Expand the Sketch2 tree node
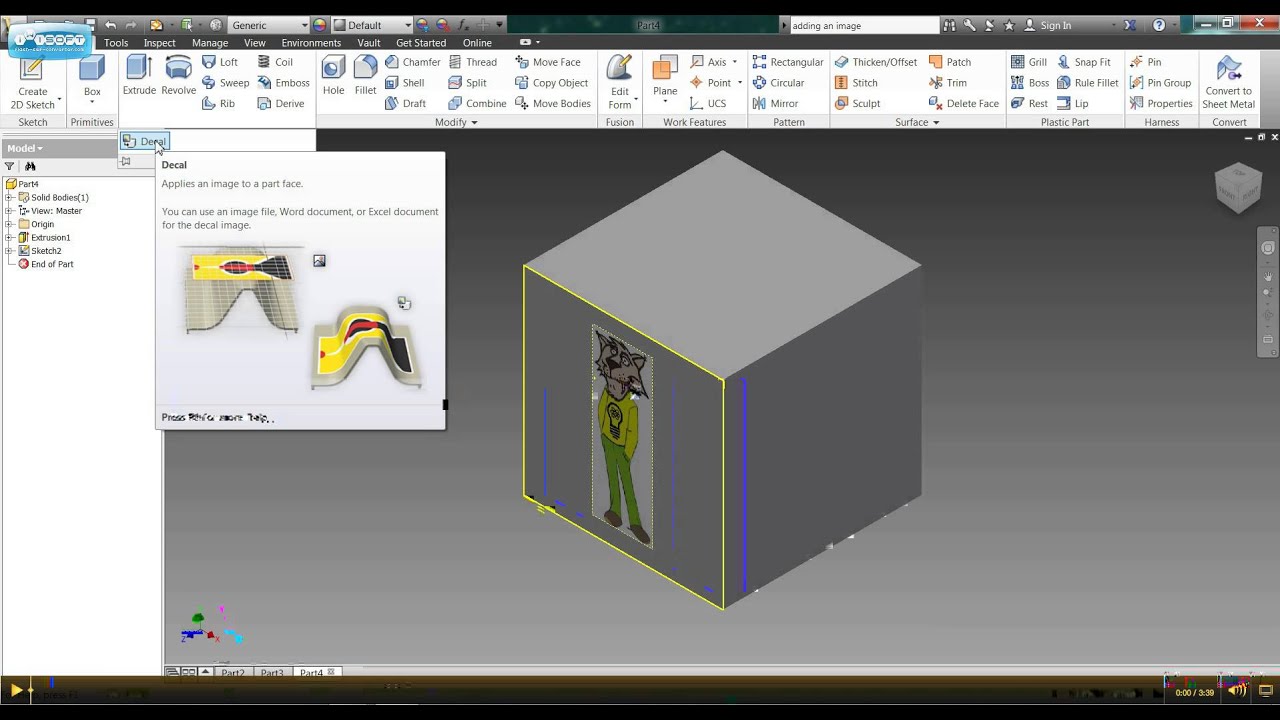This screenshot has width=1280, height=720. [x=10, y=251]
